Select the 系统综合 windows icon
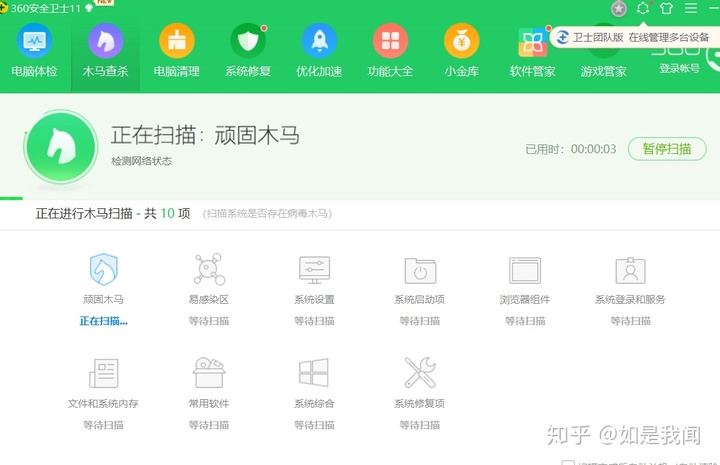Image resolution: width=720 pixels, height=465 pixels. click(314, 372)
